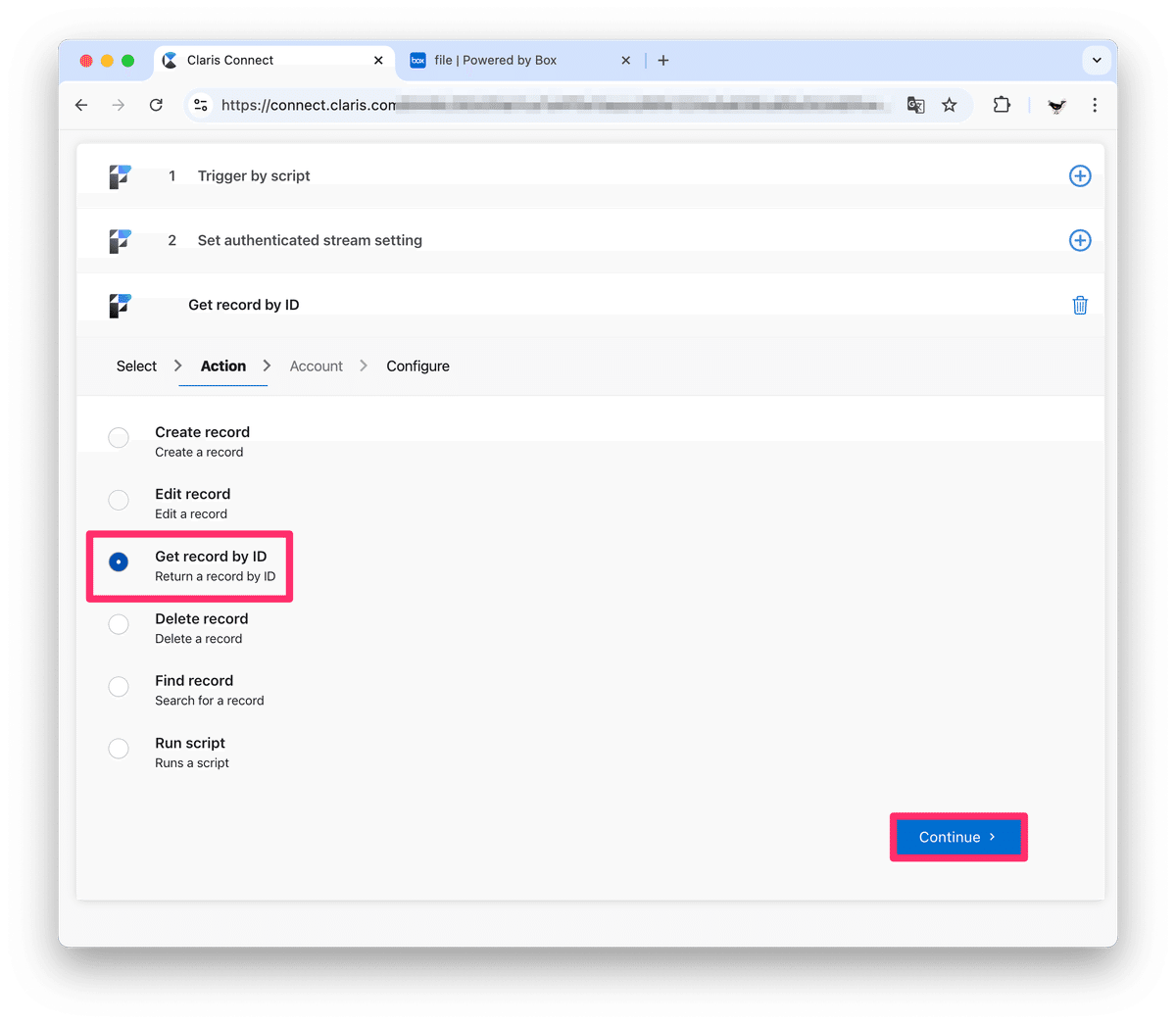Delete the Get record by ID step

(x=1080, y=305)
